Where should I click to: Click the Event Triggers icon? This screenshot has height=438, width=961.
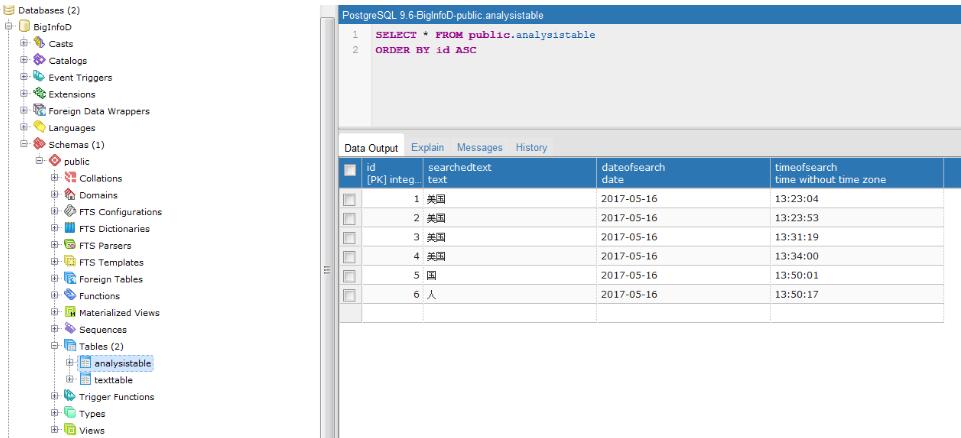coord(39,77)
